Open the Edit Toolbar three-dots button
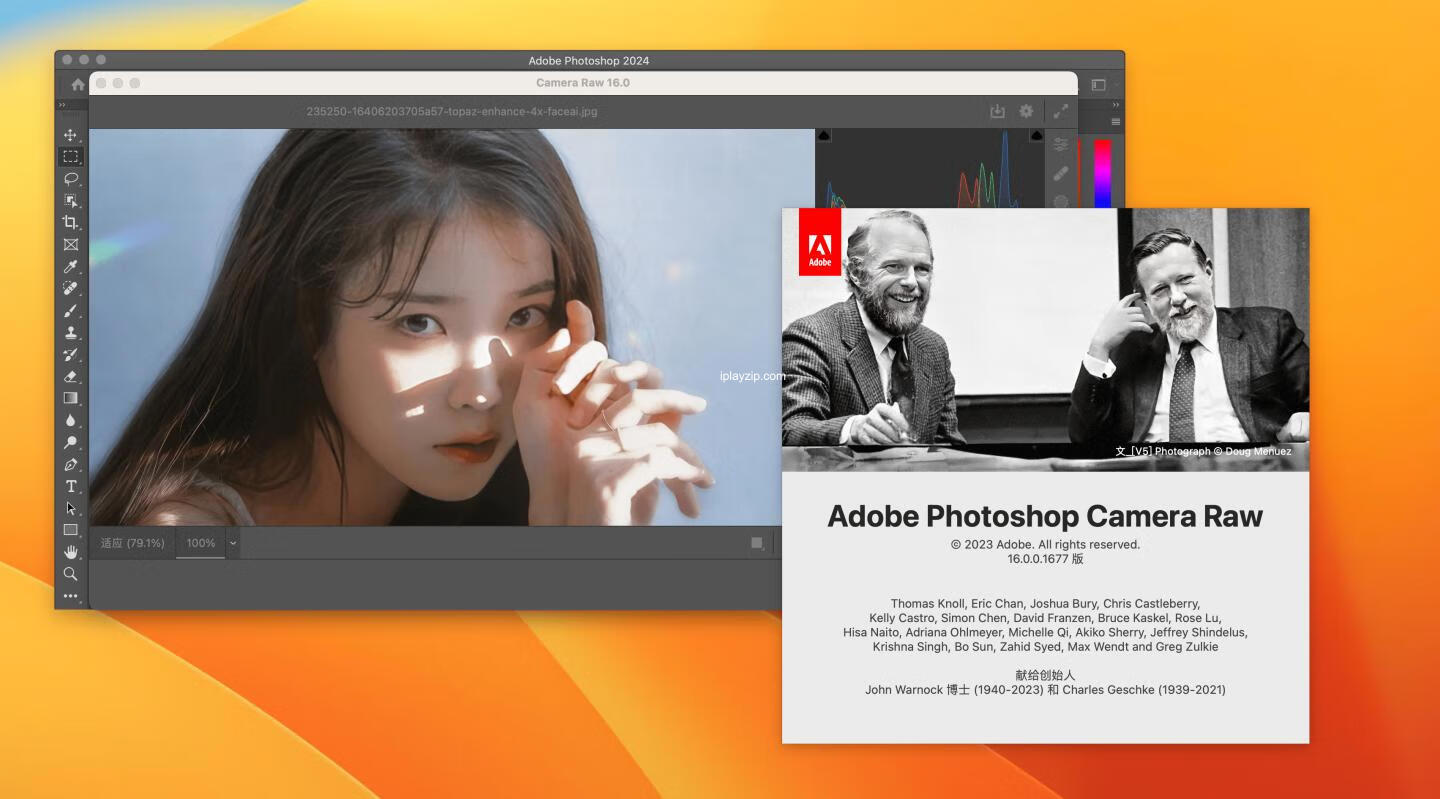 70,596
